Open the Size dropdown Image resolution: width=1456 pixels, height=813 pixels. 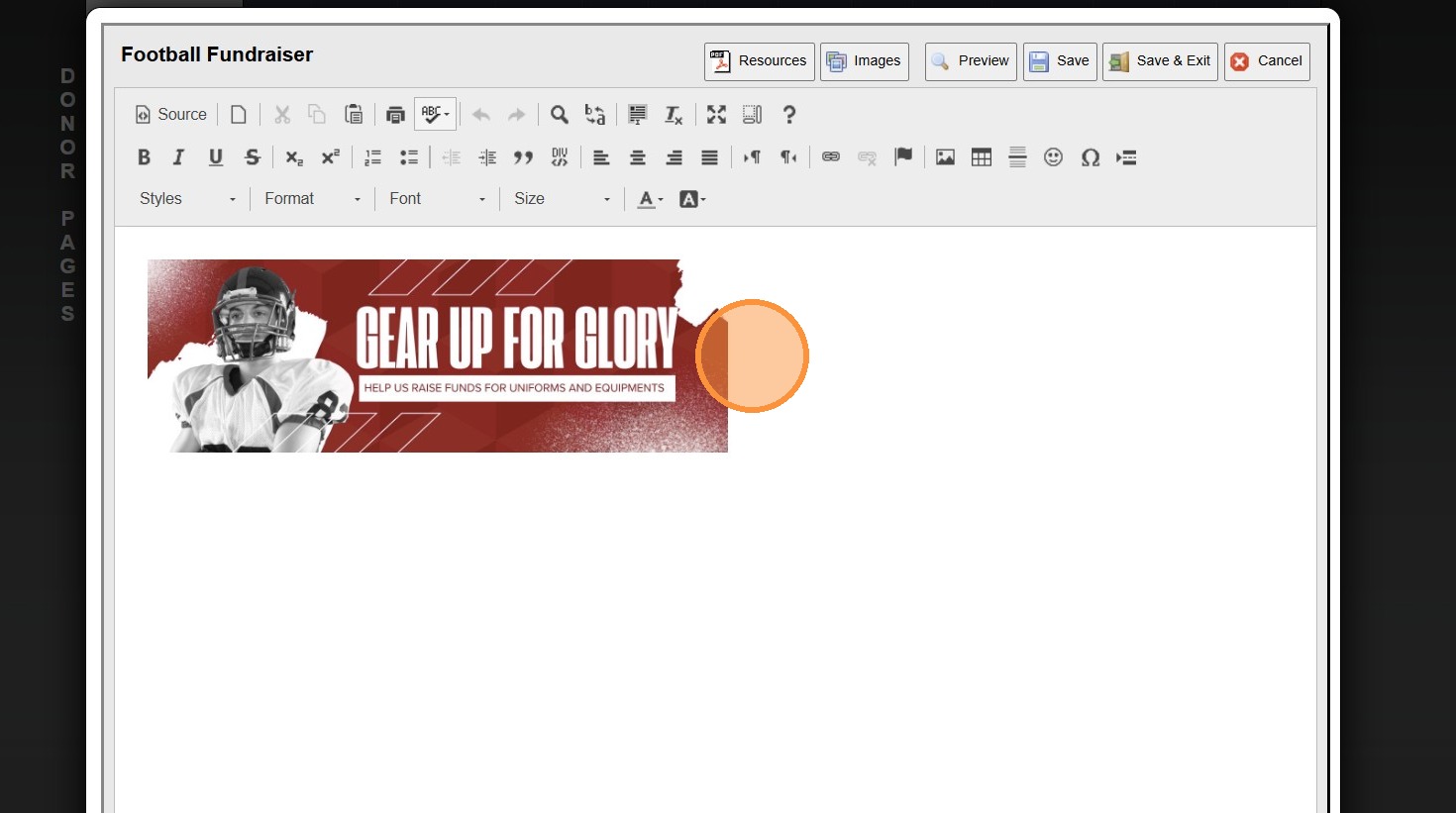point(562,199)
